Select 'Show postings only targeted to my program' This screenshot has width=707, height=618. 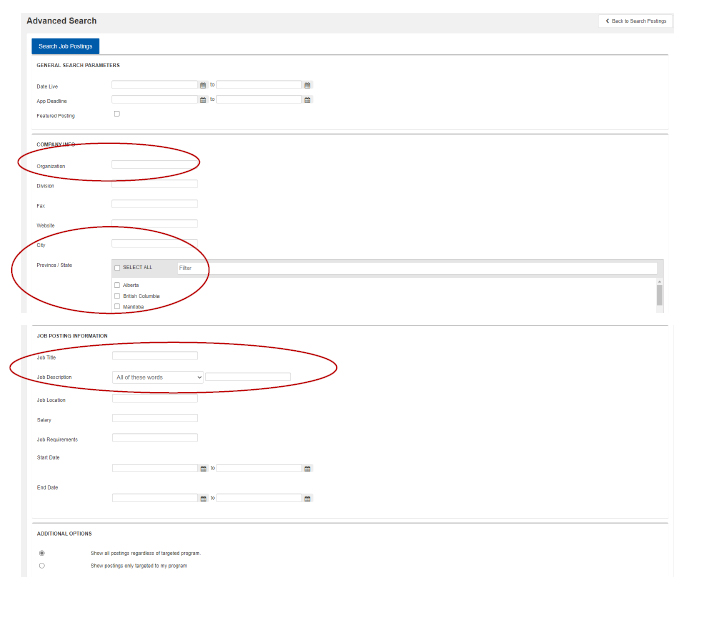coord(41,566)
